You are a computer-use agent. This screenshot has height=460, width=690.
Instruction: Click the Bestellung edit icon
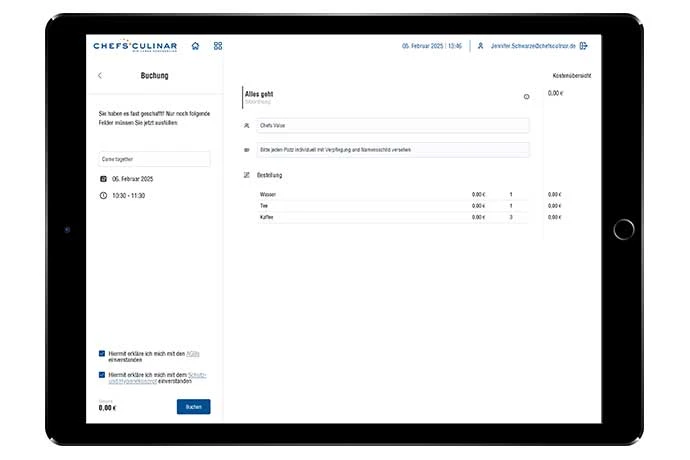pos(247,175)
